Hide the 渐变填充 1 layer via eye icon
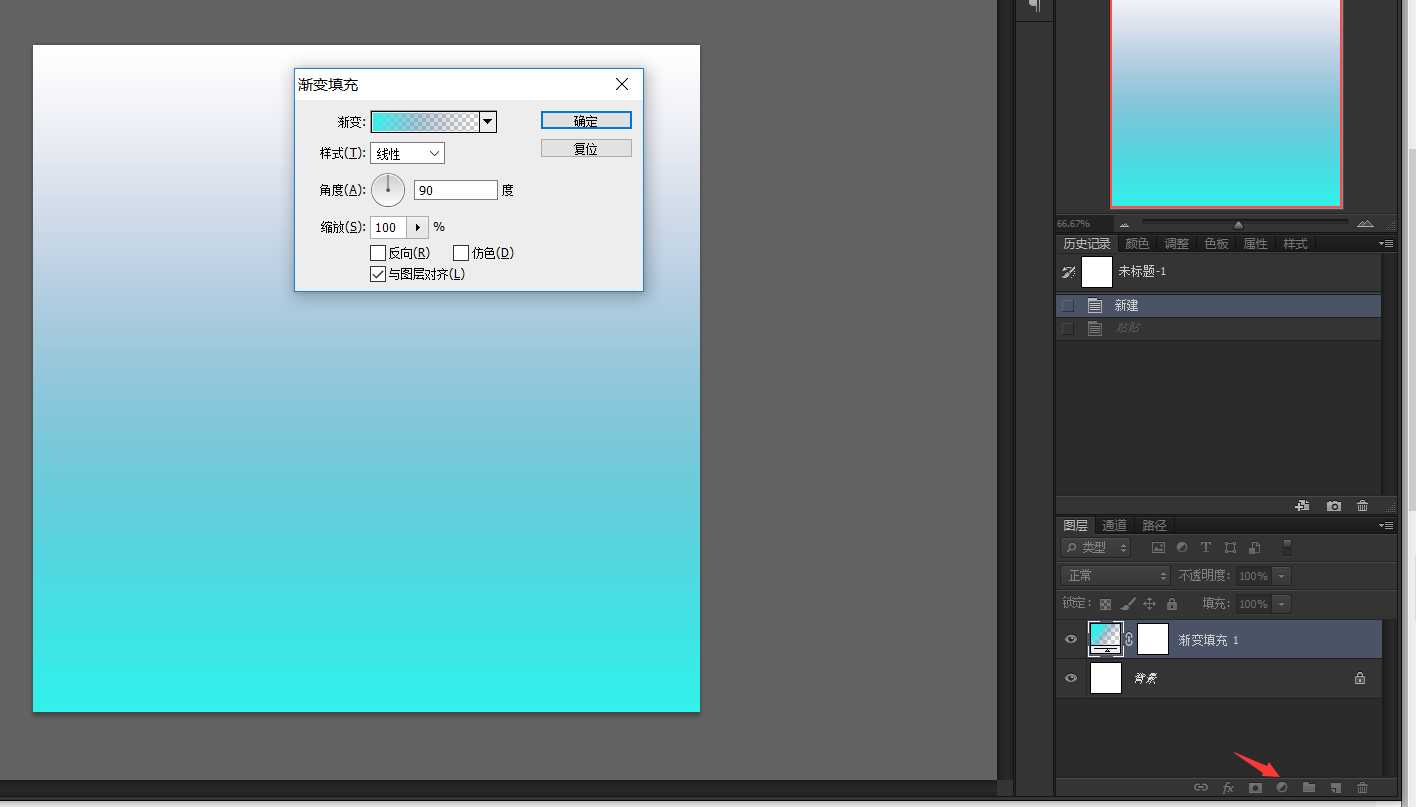 tap(1071, 639)
